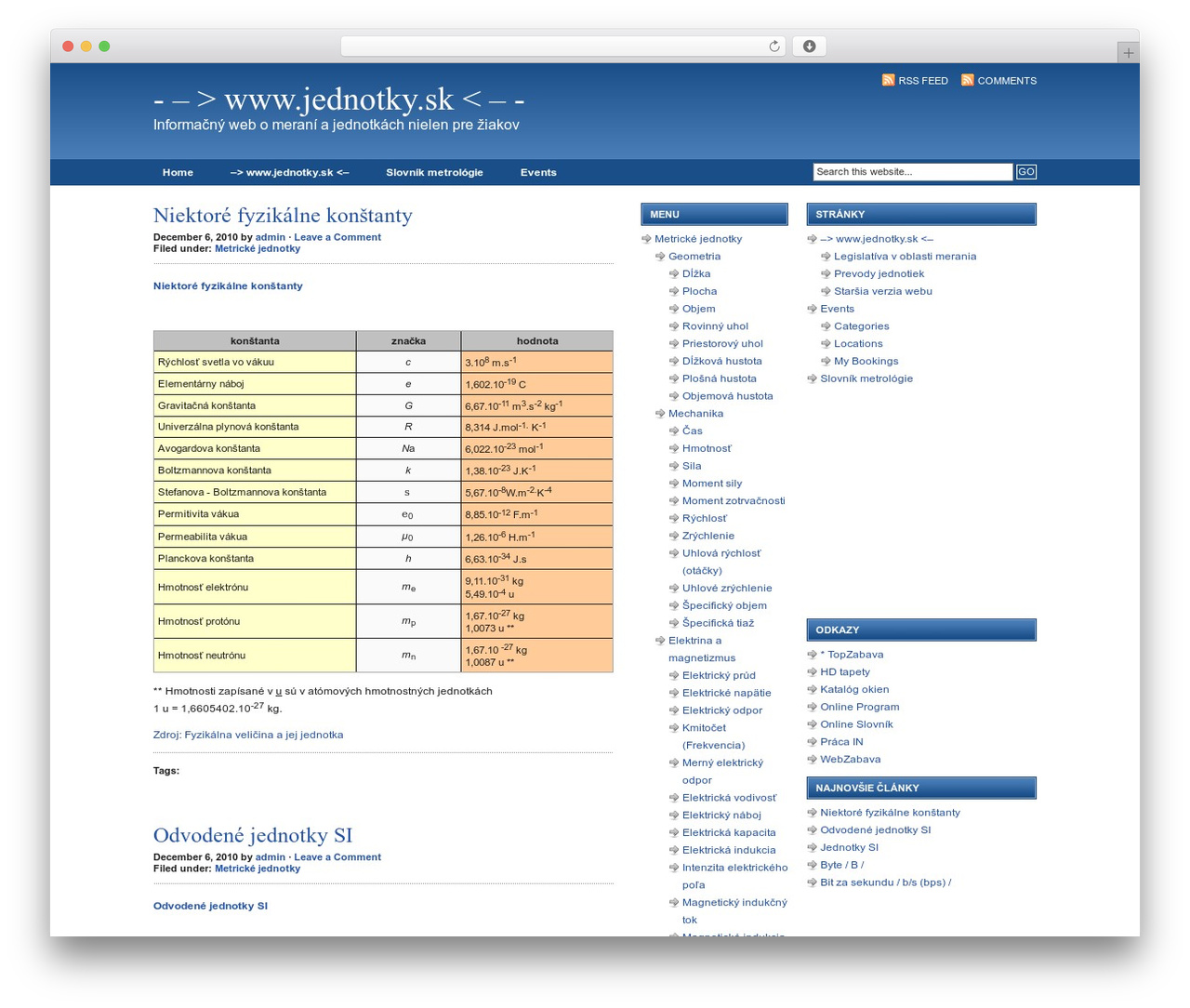Click the arrow bullet beside Events

click(x=812, y=309)
